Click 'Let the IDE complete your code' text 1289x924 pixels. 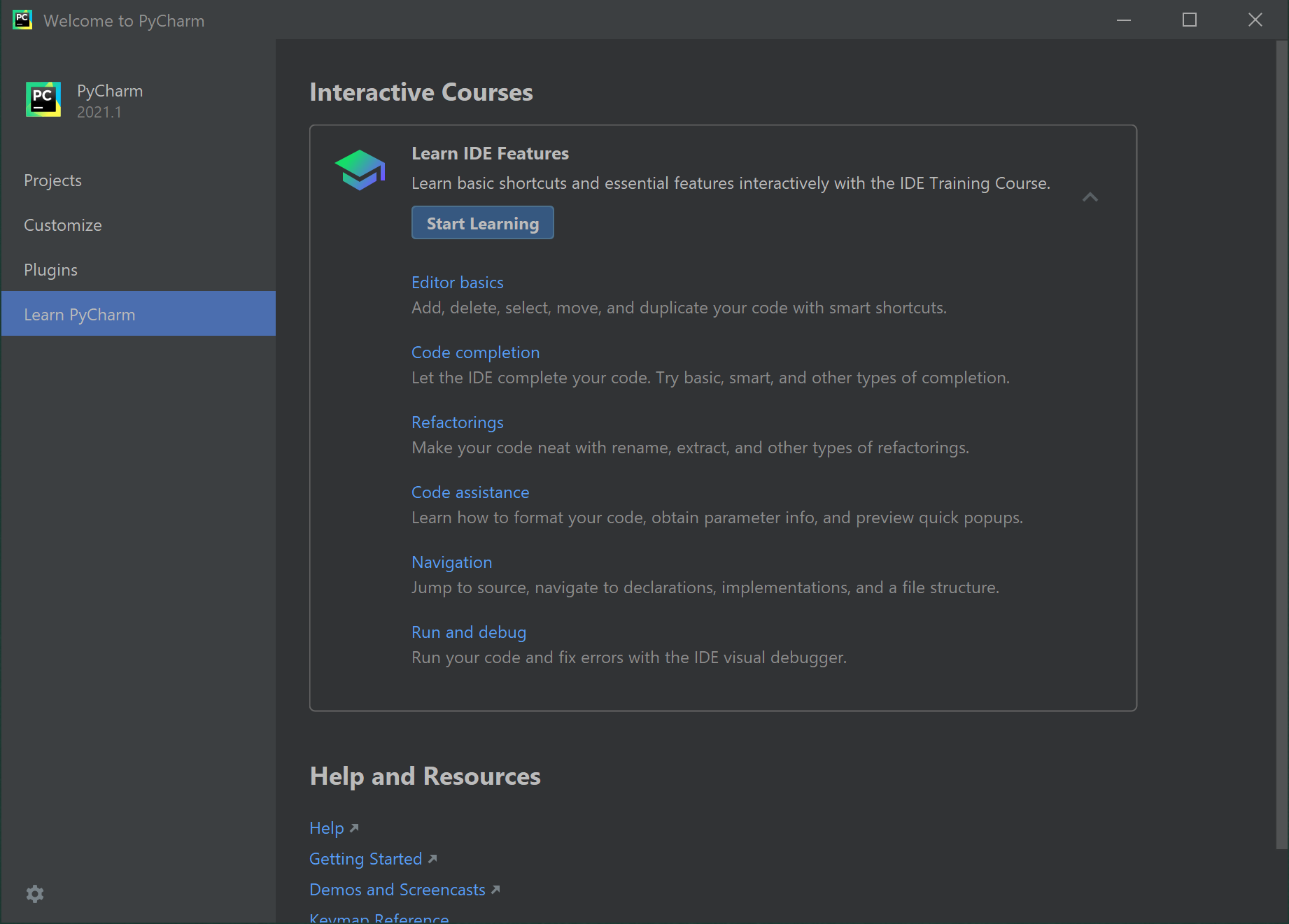pyautogui.click(x=710, y=378)
